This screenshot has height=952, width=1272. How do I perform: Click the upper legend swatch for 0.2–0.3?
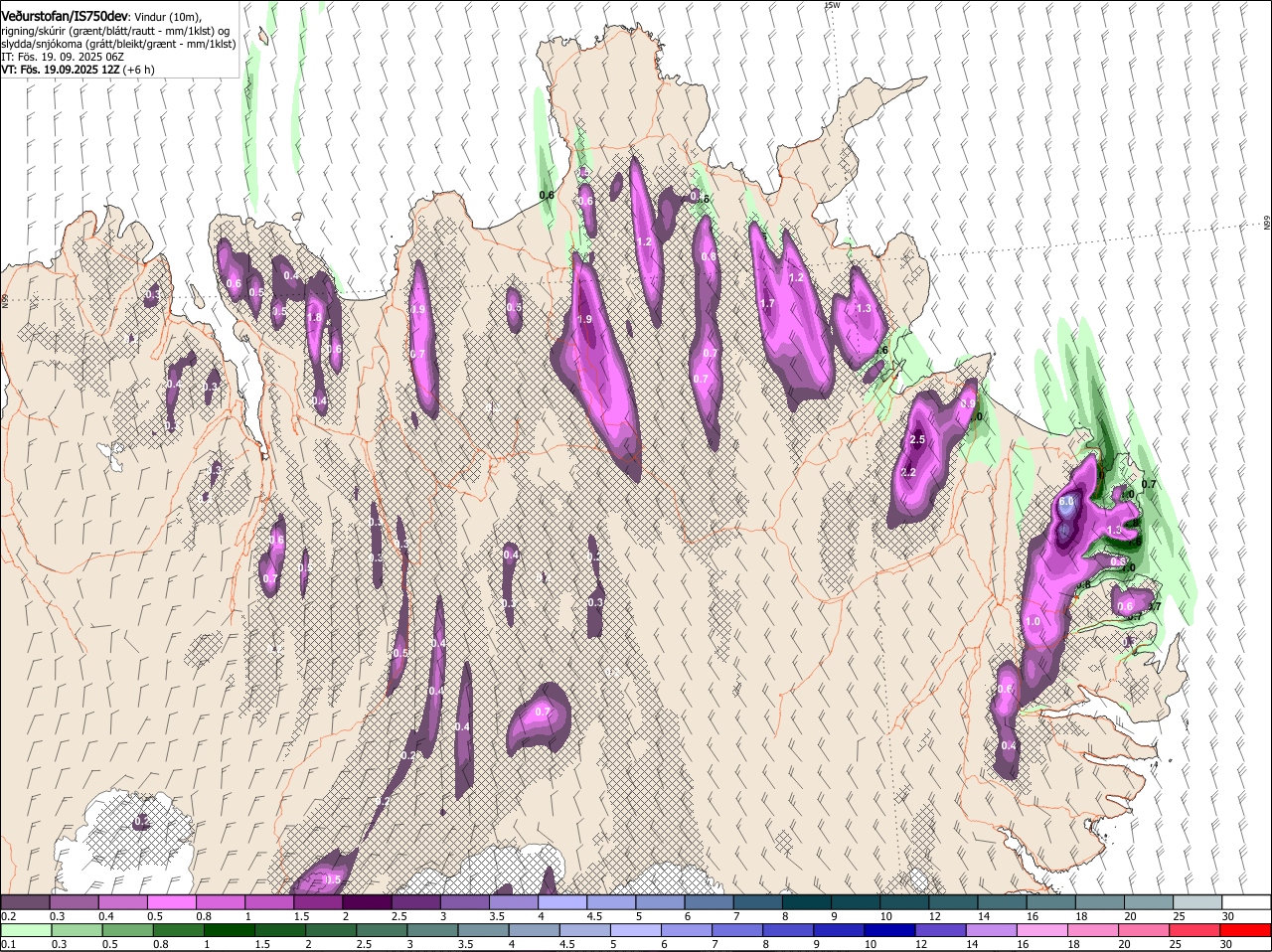point(25,902)
